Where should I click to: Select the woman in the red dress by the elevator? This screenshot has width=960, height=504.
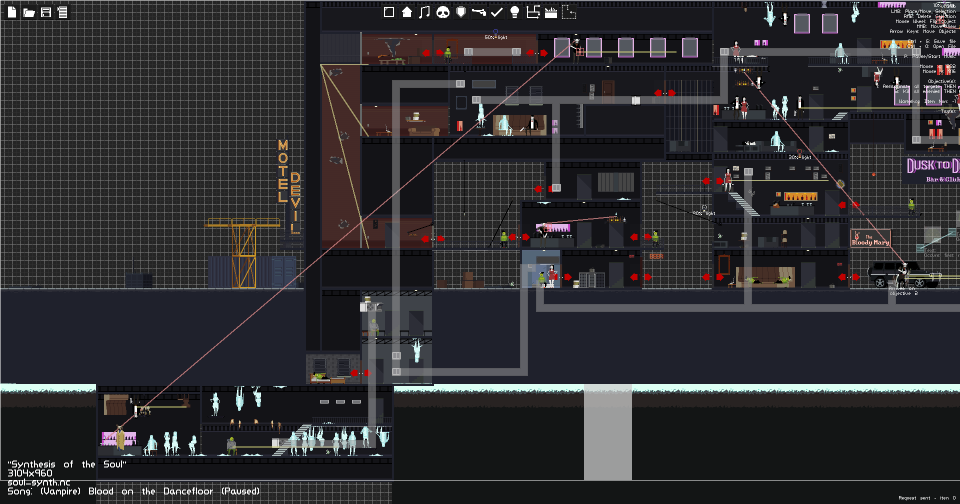[x=551, y=276]
